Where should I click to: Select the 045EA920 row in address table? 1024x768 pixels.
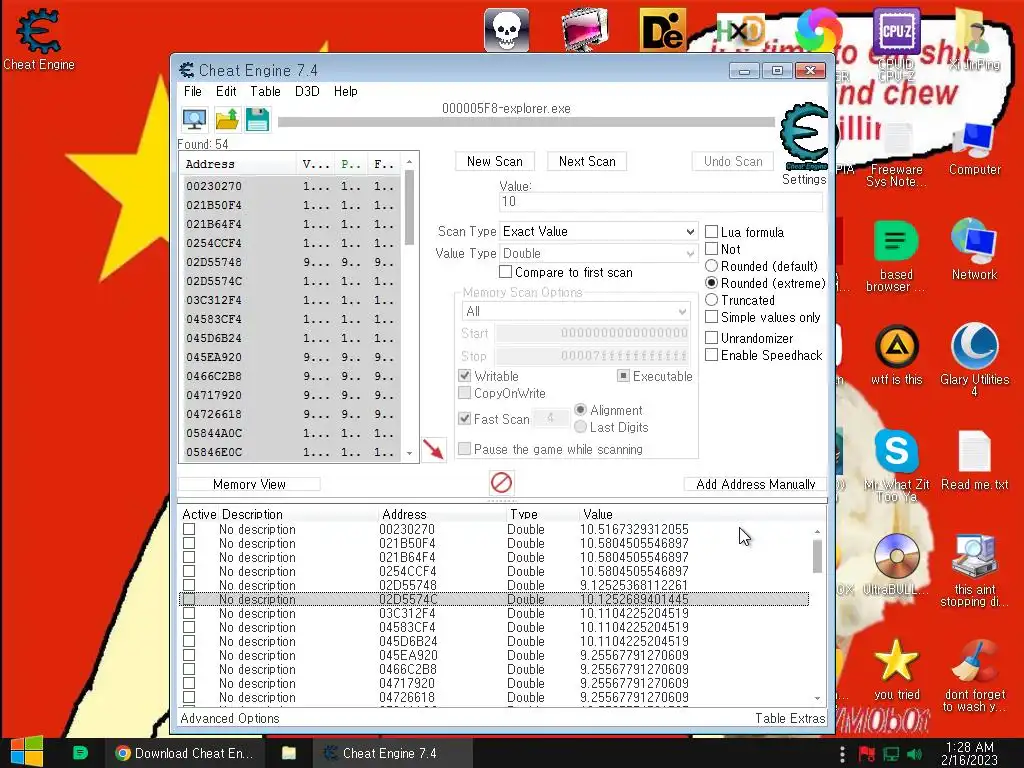click(494, 655)
